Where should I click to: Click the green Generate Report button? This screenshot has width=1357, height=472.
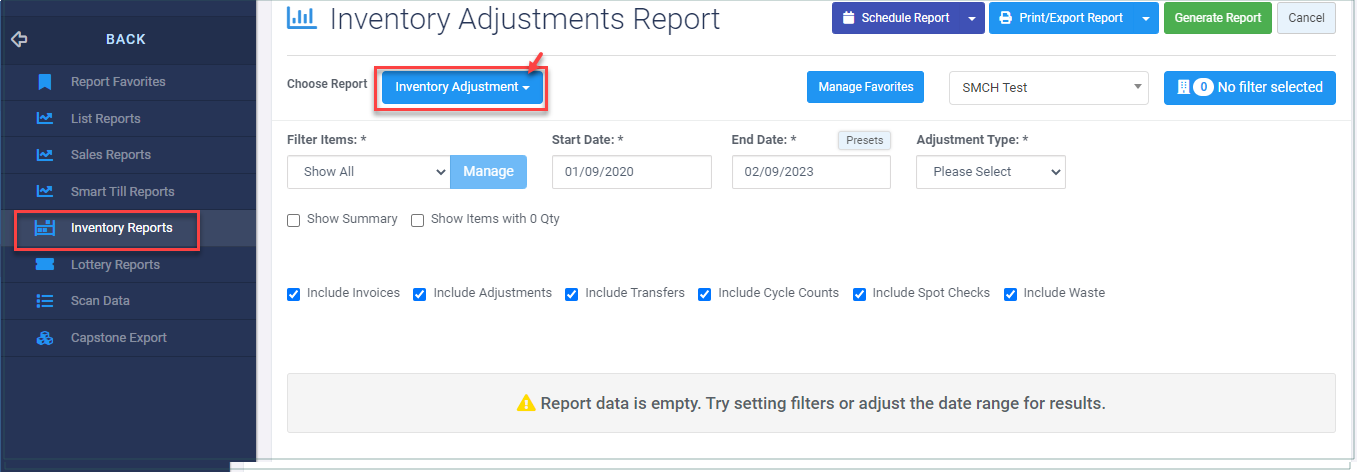pos(1218,18)
